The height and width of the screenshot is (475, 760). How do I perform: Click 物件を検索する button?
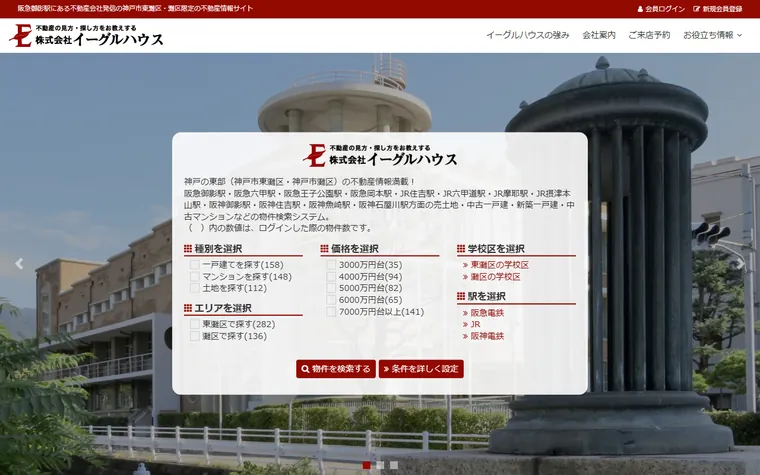click(x=336, y=369)
